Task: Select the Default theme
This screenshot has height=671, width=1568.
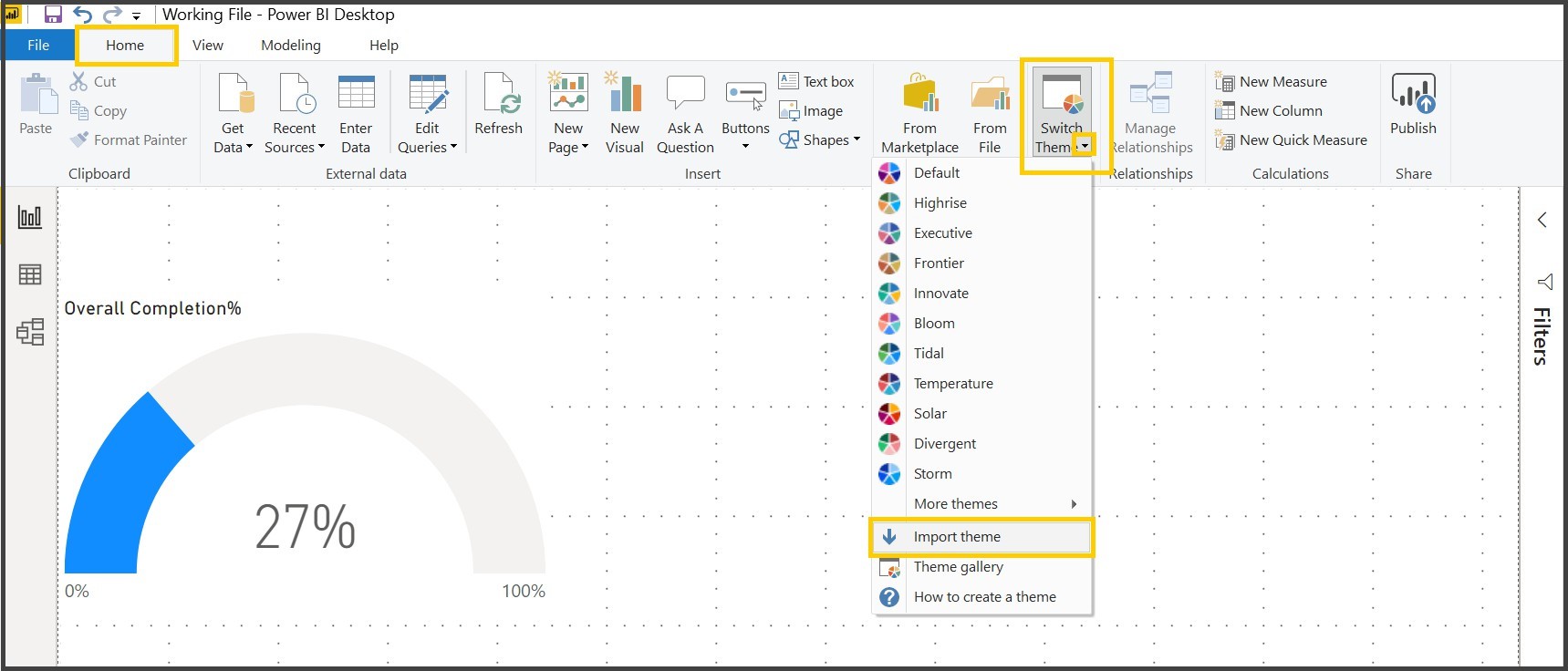Action: coord(982,172)
